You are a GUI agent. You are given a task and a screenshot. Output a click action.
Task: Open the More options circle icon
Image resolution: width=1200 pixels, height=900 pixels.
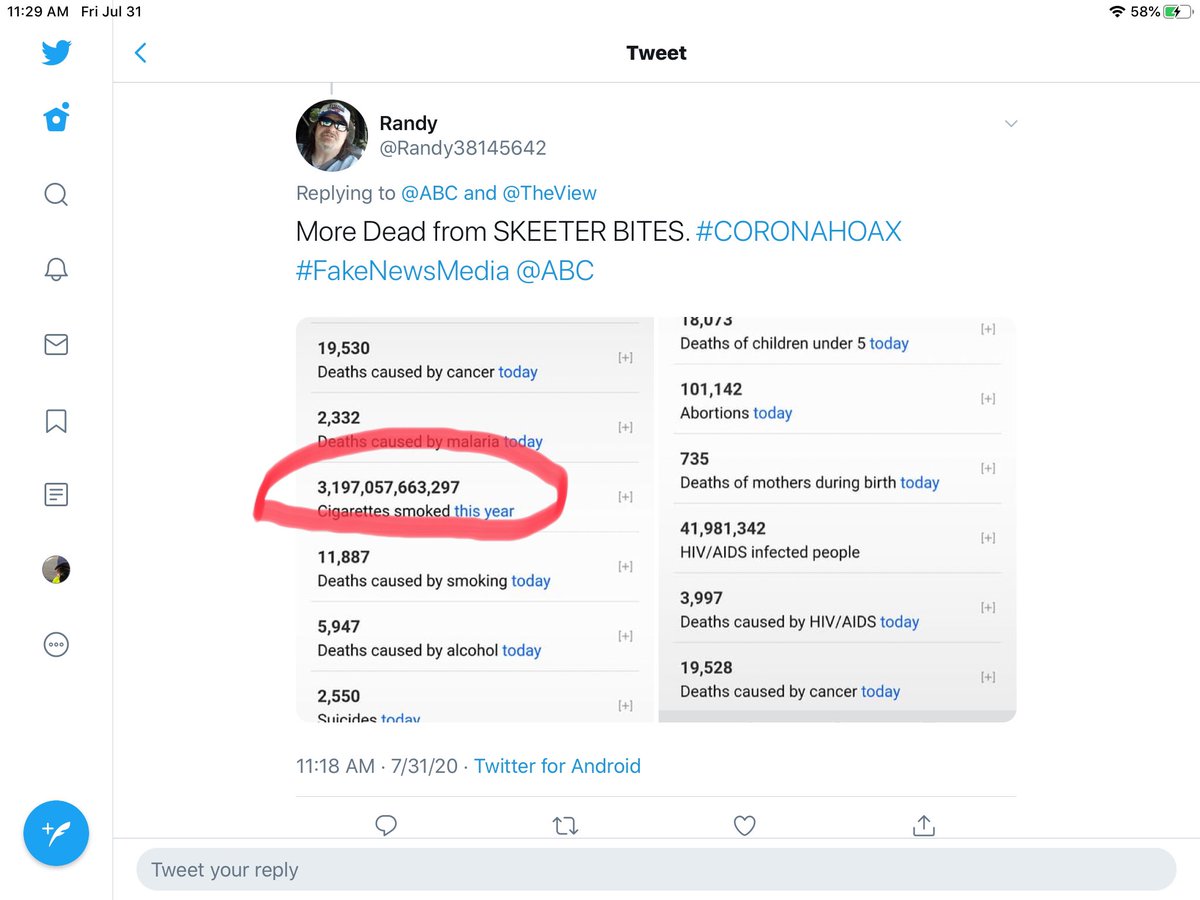pos(56,645)
